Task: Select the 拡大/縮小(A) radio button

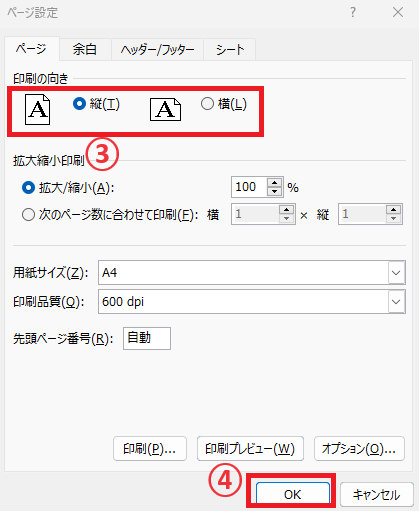Action: tap(28, 188)
